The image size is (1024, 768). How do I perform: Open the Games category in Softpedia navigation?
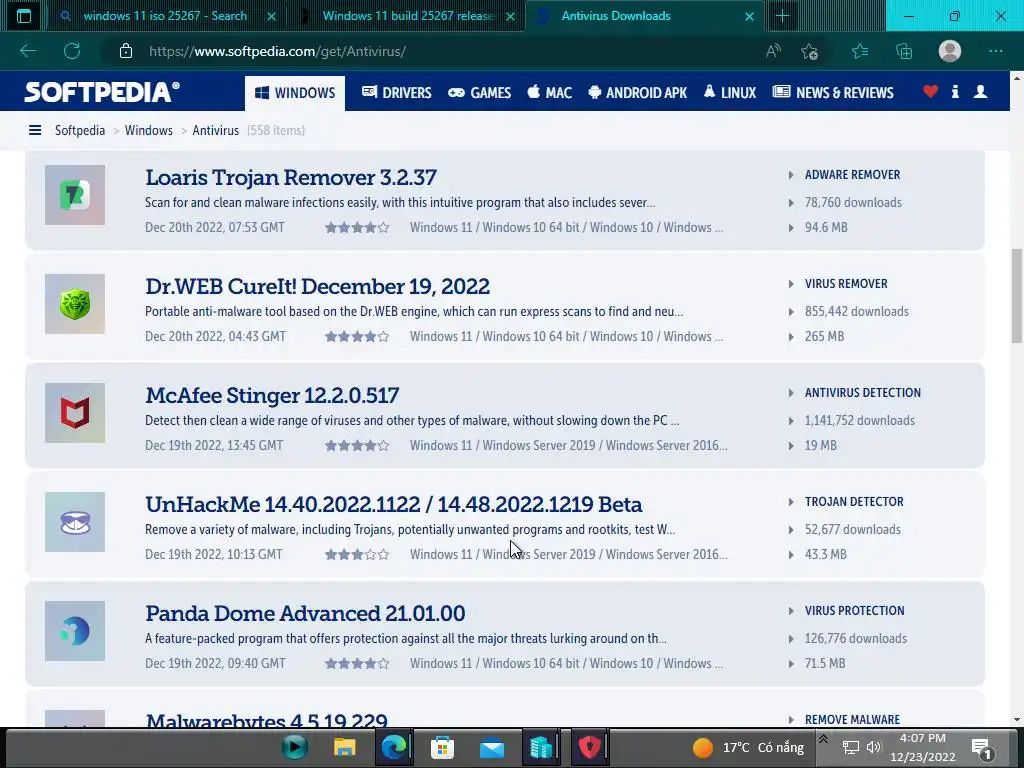479,93
